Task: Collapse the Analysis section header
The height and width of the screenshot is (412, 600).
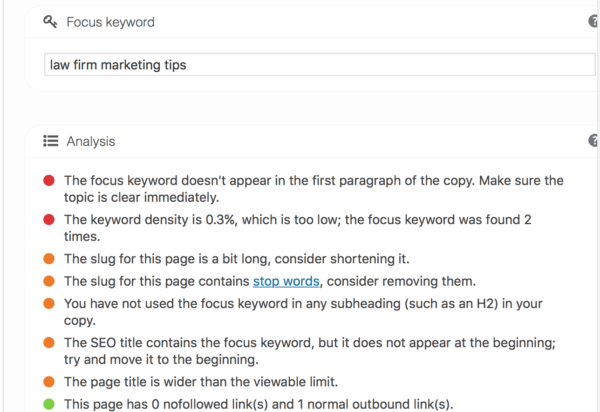Action: click(x=312, y=141)
